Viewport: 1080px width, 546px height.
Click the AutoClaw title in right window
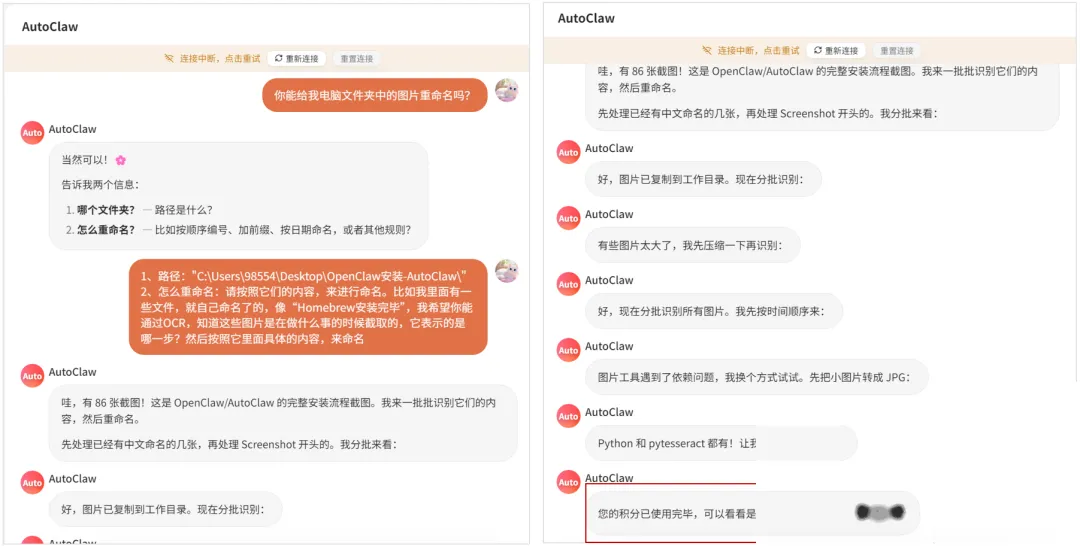tap(586, 18)
